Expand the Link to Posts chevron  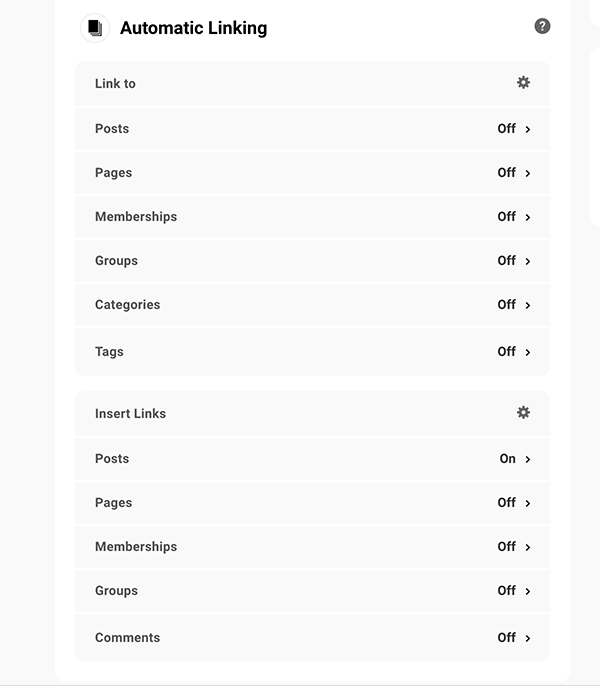(x=528, y=129)
